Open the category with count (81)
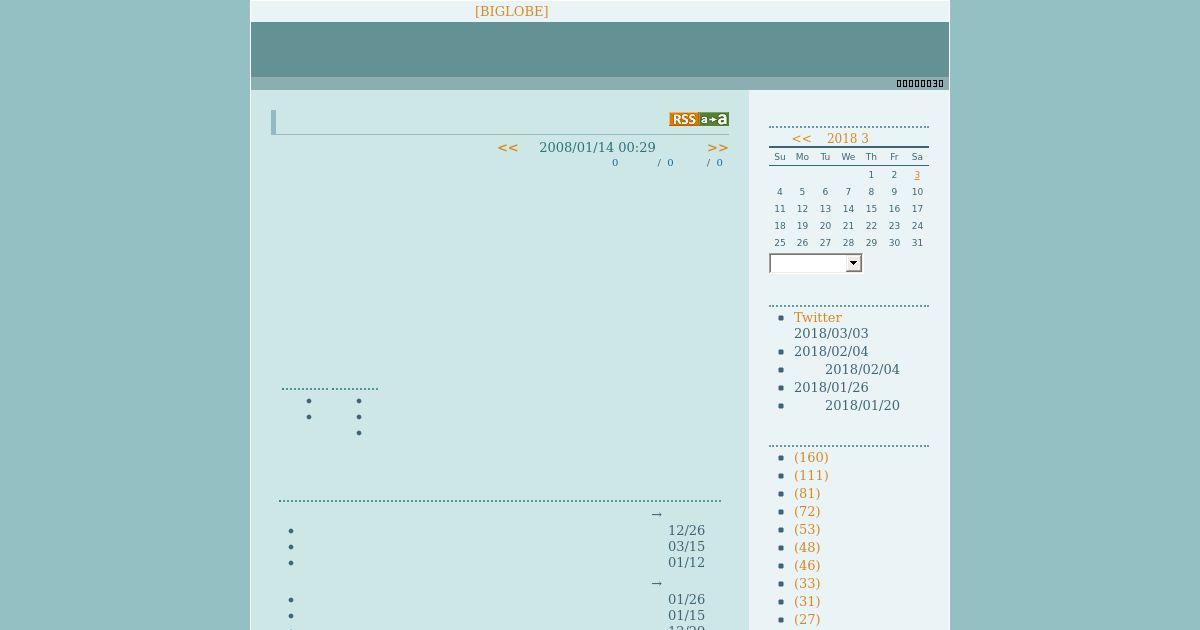The image size is (1200, 630). pyautogui.click(x=807, y=494)
